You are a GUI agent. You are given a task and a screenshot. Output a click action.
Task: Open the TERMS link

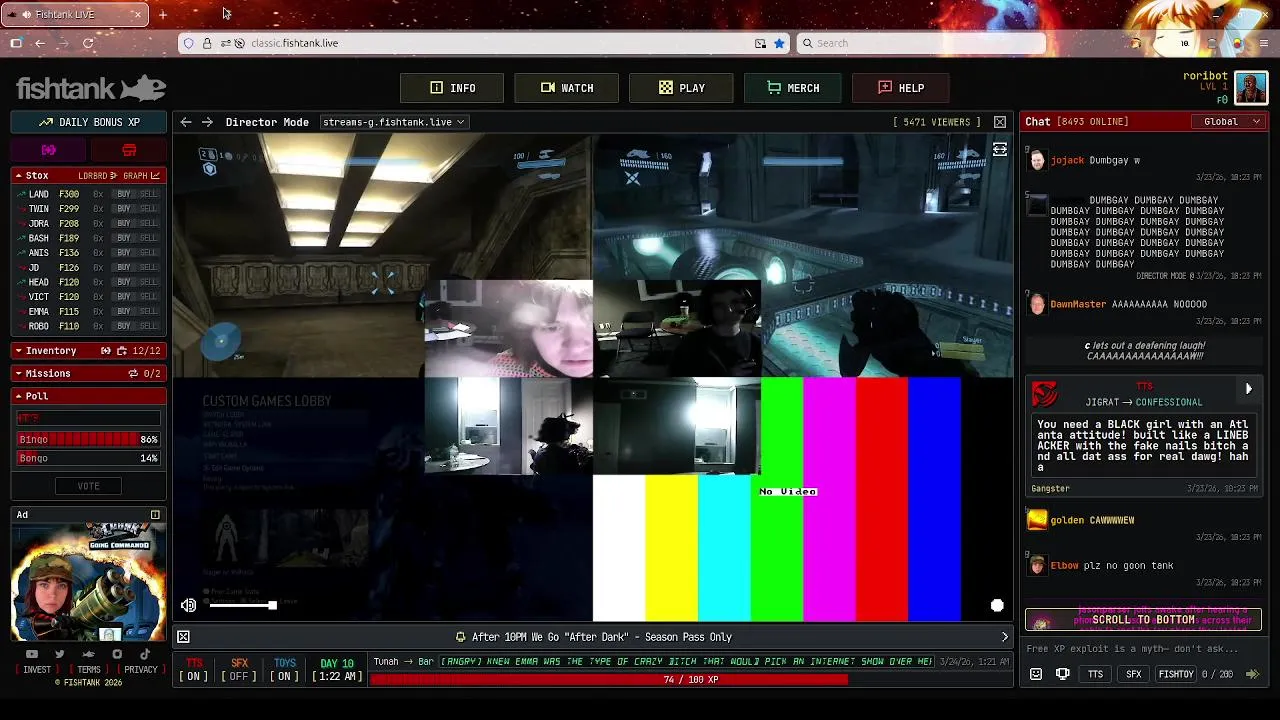pos(89,670)
